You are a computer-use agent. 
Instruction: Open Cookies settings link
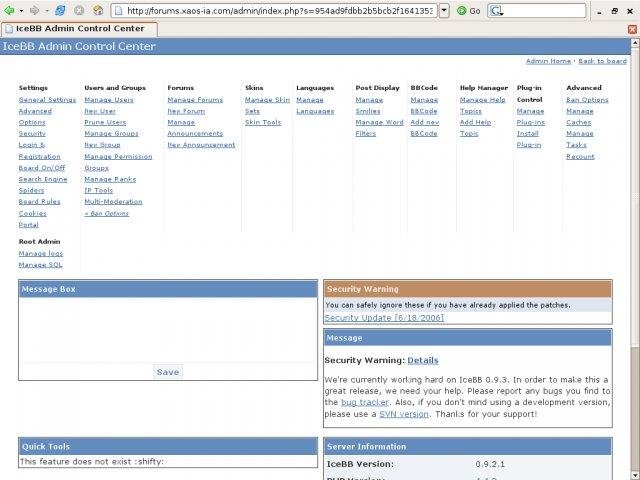32,213
